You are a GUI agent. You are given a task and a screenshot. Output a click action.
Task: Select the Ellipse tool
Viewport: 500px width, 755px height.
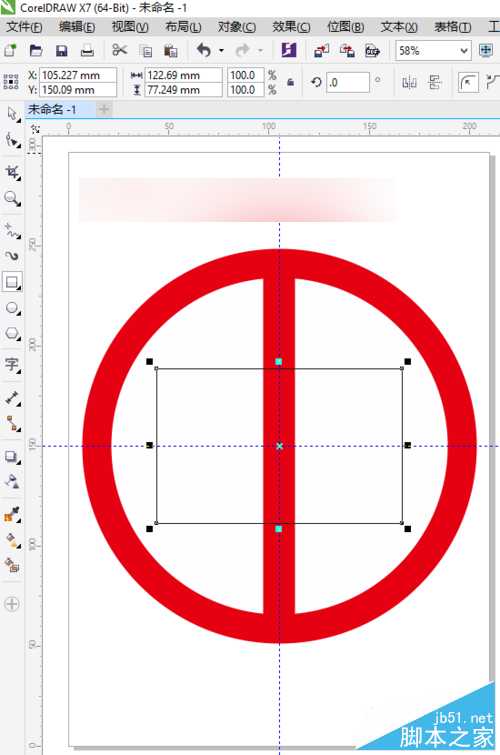coord(12,308)
